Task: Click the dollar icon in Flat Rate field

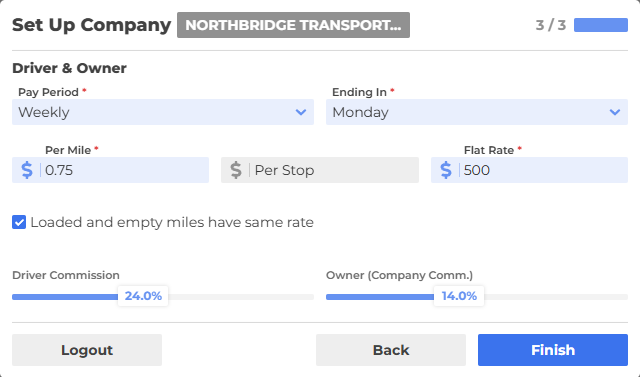Action: click(446, 170)
